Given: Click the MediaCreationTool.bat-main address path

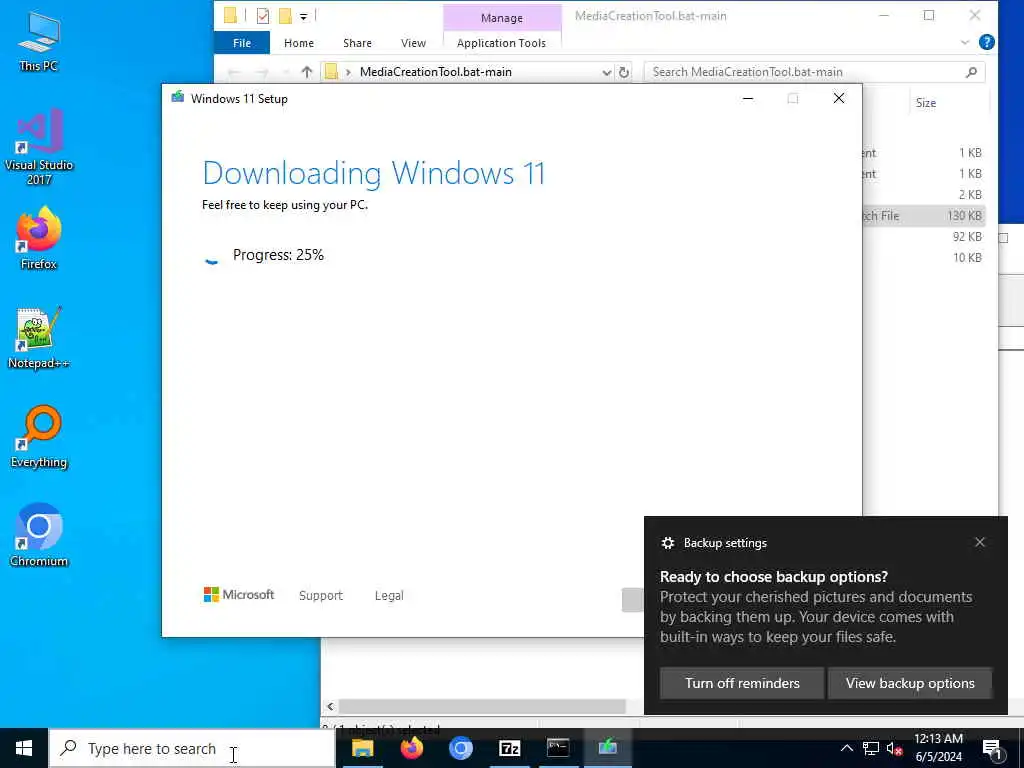Looking at the screenshot, I should [436, 72].
